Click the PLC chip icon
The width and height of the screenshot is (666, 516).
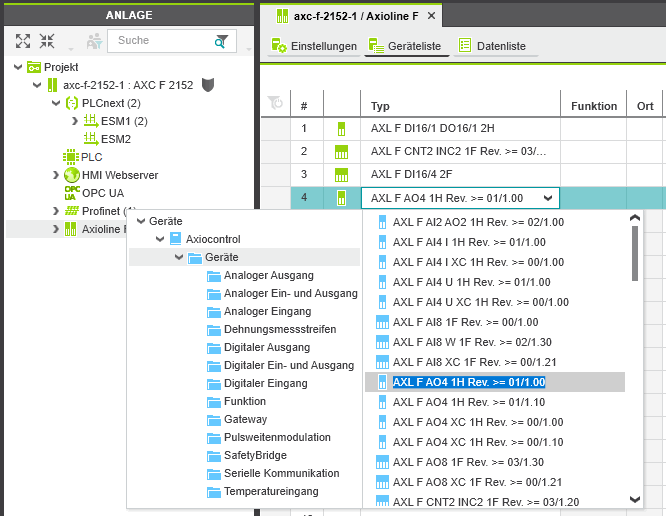point(72,157)
